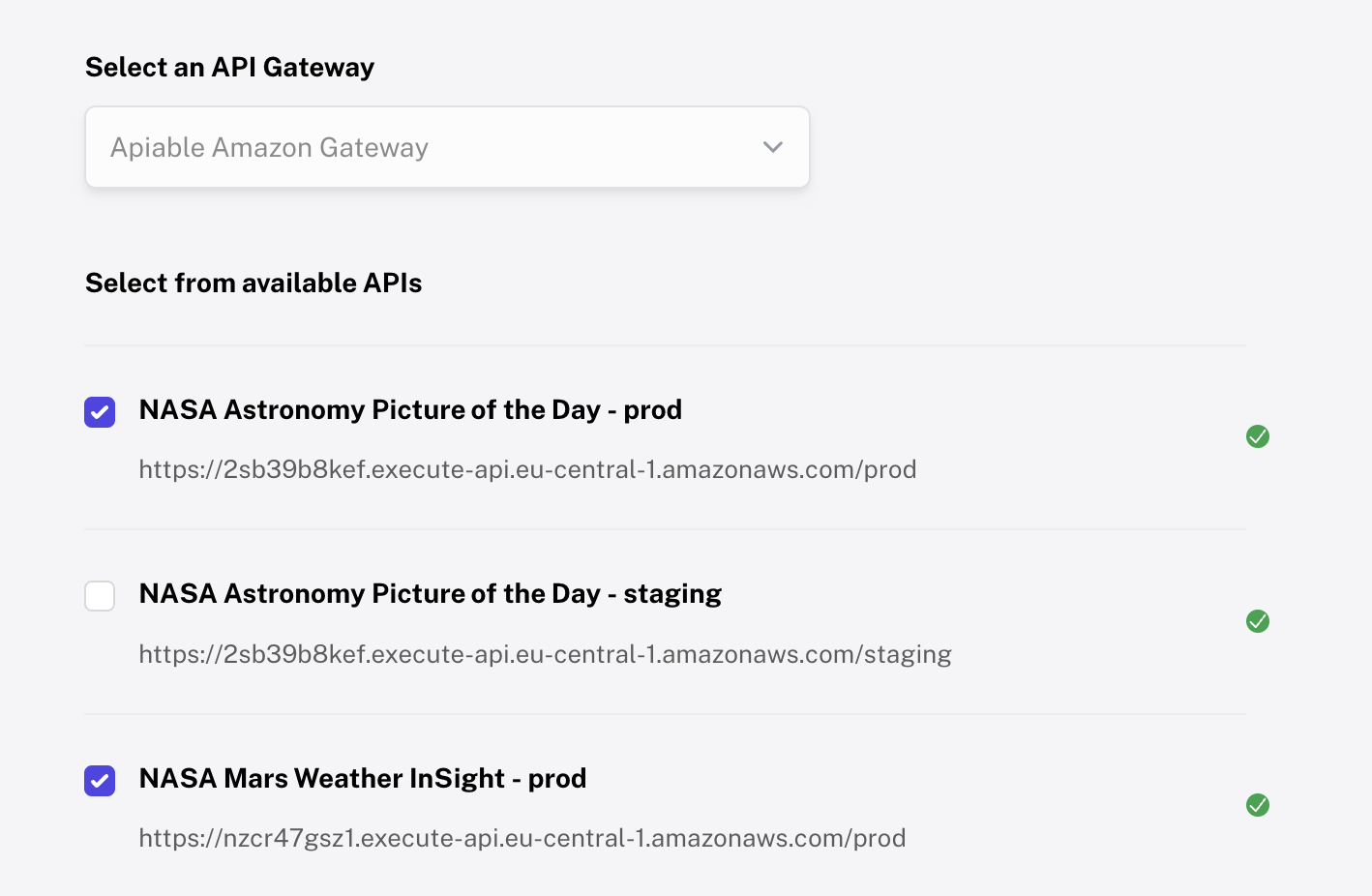
Task: Disable NASA Mars Weather InSight - prod
Action: 100,781
